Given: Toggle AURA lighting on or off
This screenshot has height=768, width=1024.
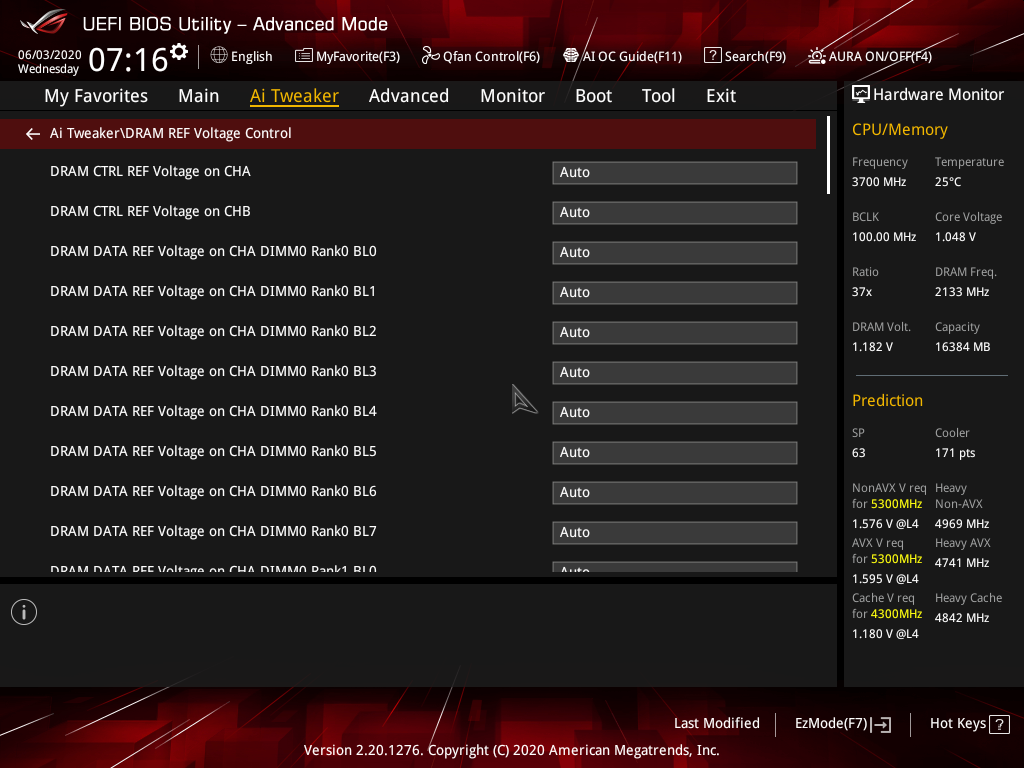Looking at the screenshot, I should [x=869, y=56].
